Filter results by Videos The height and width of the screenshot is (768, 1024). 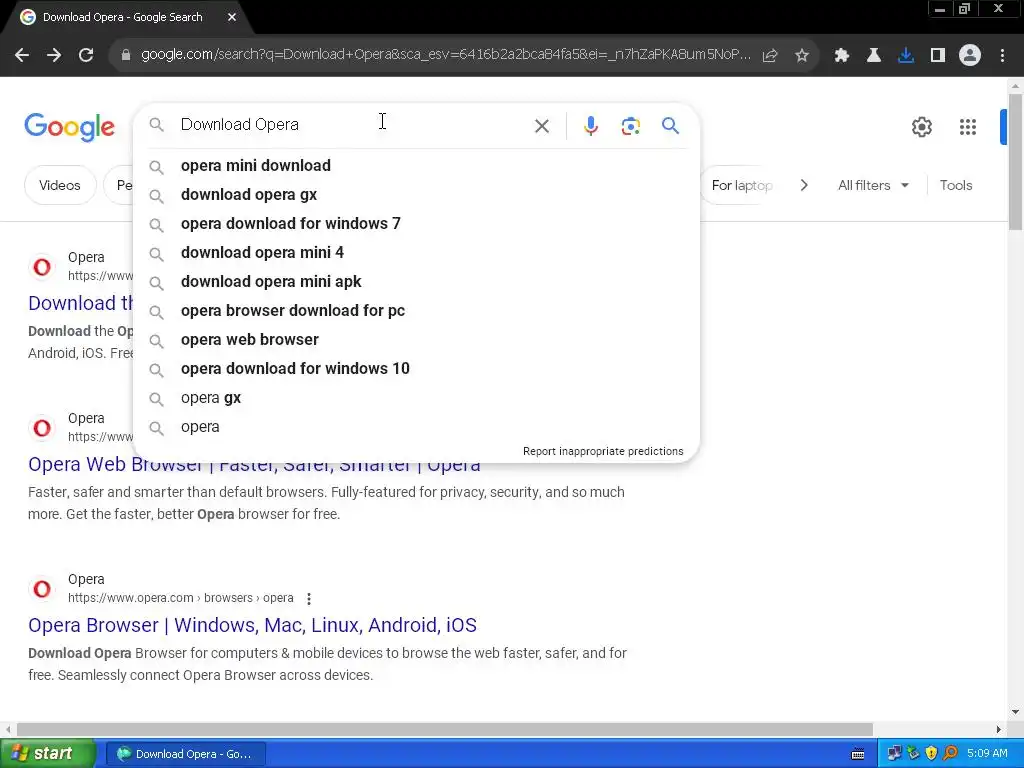[x=60, y=185]
